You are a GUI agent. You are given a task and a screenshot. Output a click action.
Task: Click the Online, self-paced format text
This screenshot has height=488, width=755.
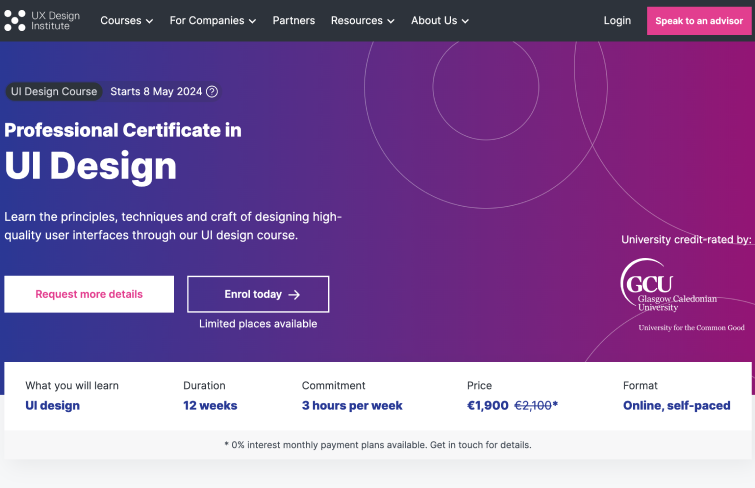click(x=676, y=406)
